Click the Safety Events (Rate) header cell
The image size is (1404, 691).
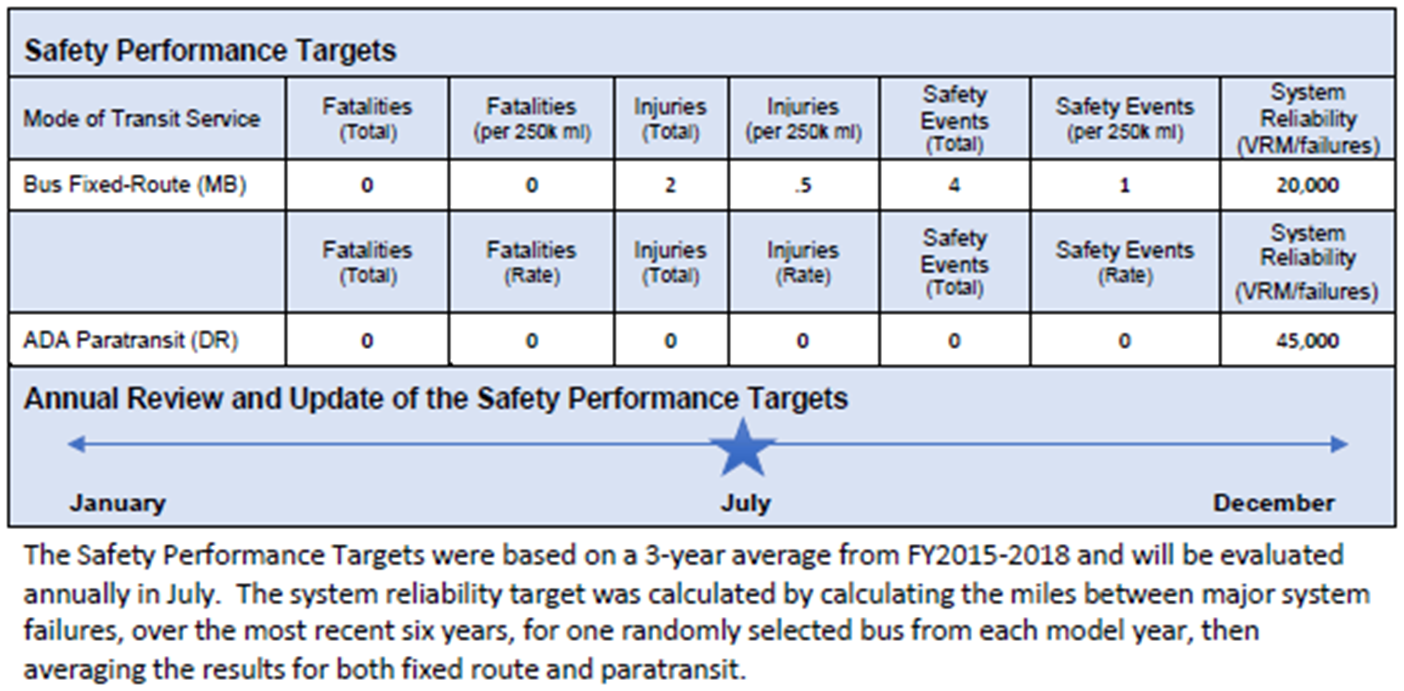pos(1124,262)
